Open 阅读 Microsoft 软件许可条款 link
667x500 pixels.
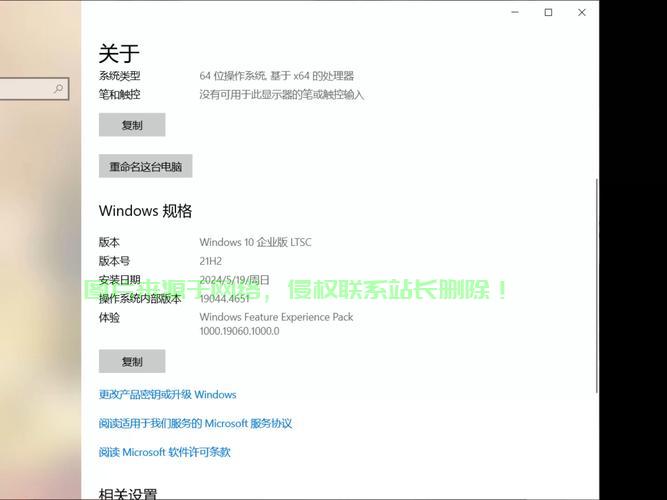tap(165, 452)
